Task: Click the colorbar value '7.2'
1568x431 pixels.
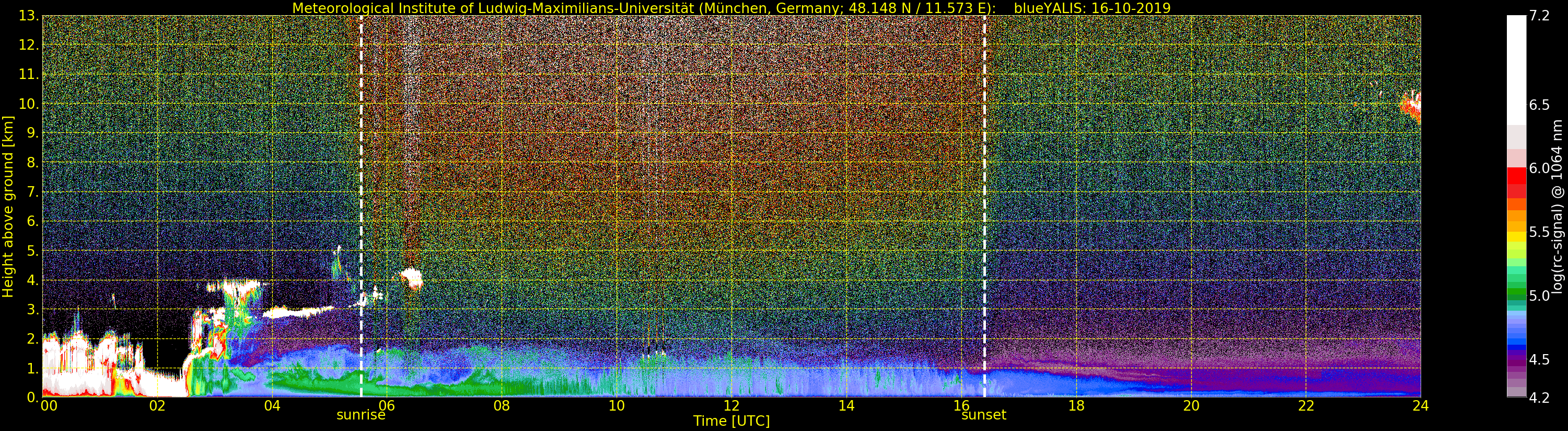Action: 1539,16
